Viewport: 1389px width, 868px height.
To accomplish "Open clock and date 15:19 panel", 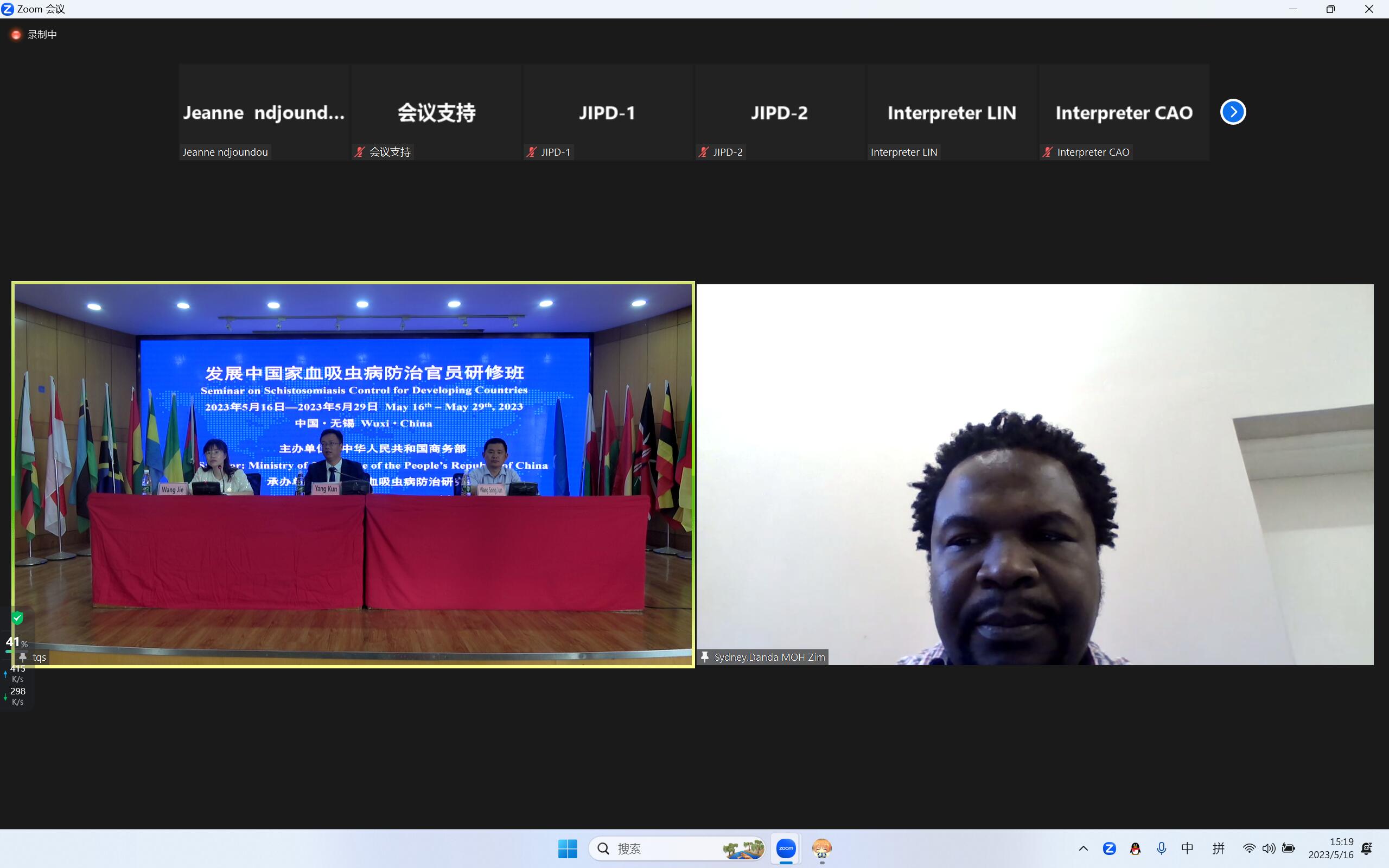I will coord(1330,848).
